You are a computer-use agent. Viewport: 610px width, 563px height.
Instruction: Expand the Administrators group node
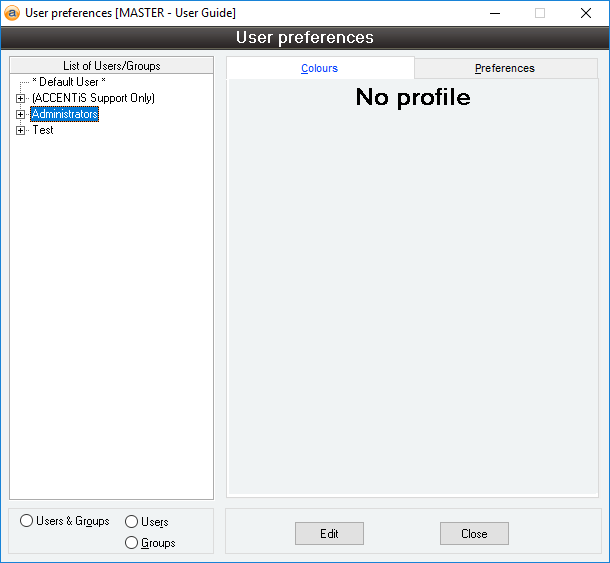point(20,114)
